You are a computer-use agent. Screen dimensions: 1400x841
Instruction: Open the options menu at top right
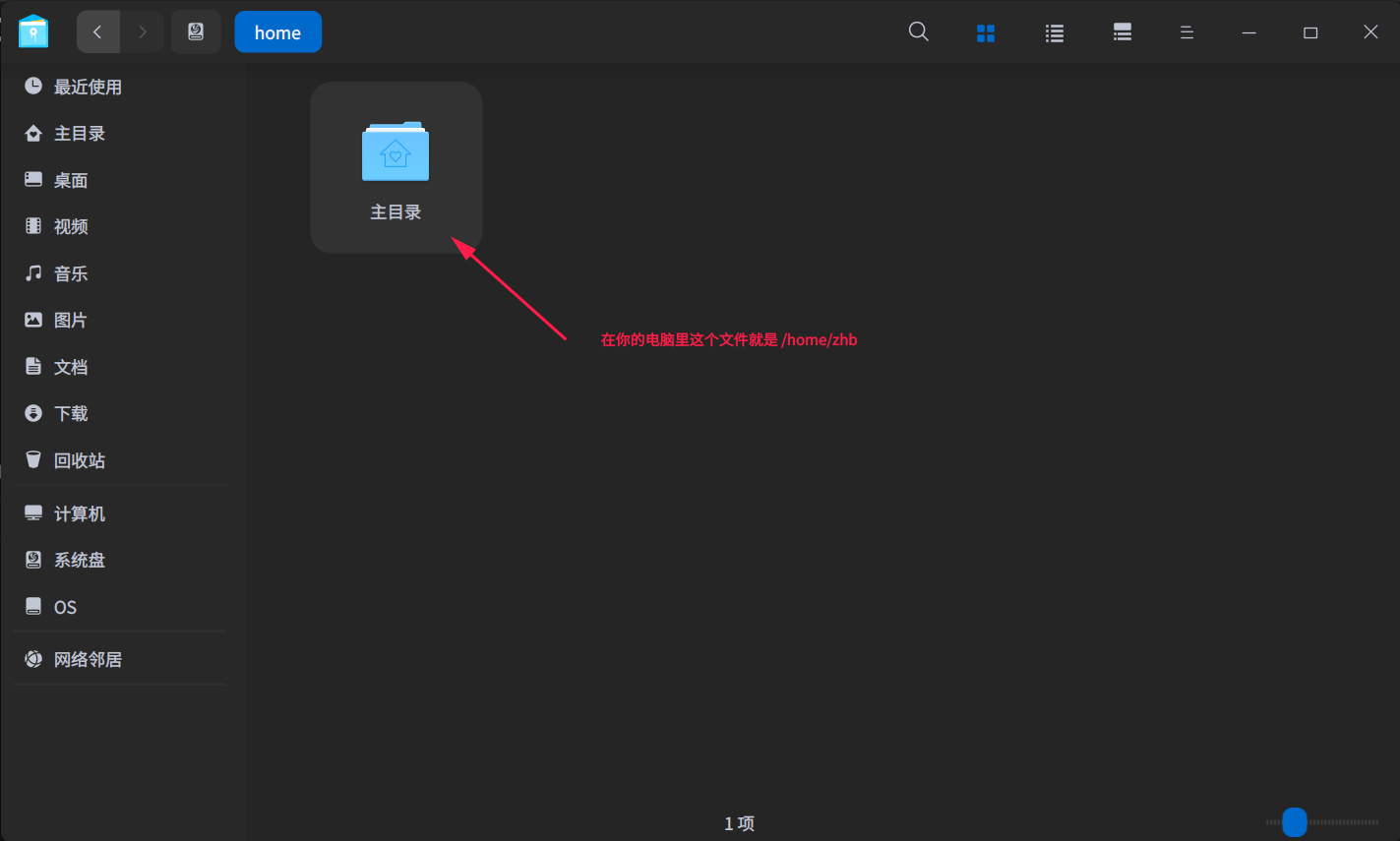click(1187, 32)
